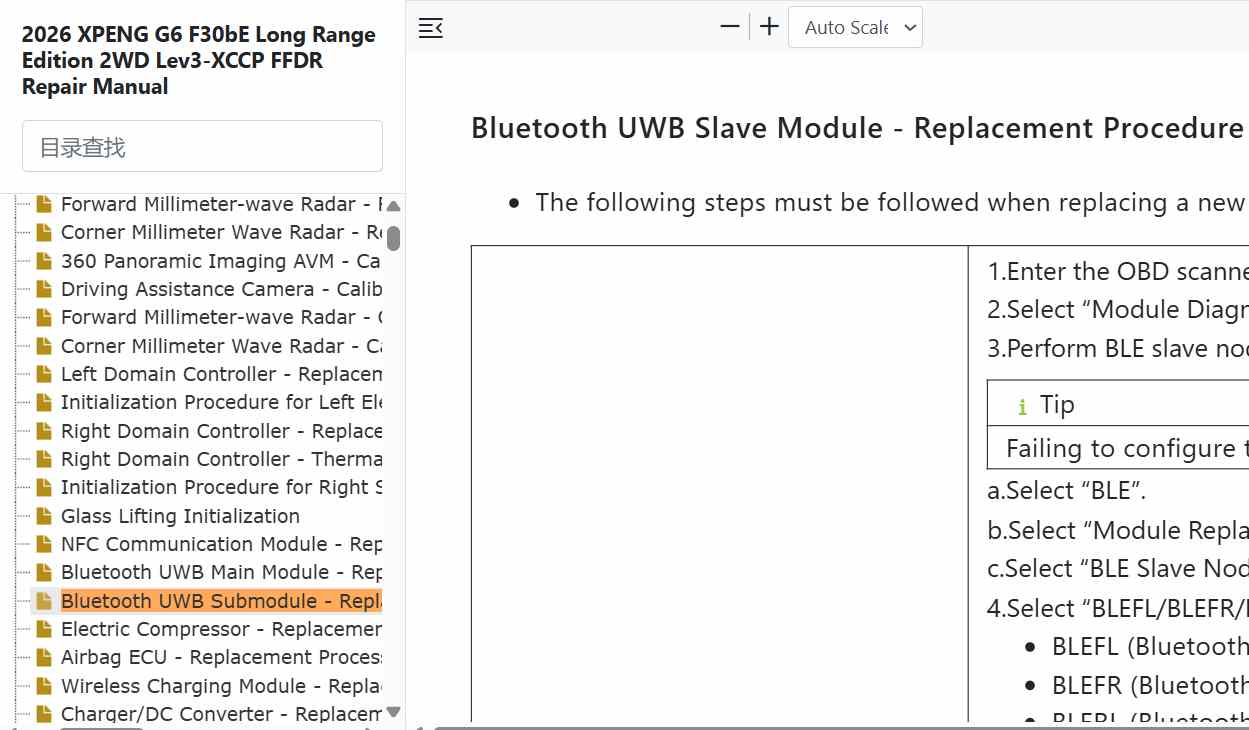Open Airbag ECU - Replacement Process entry

(x=221, y=657)
